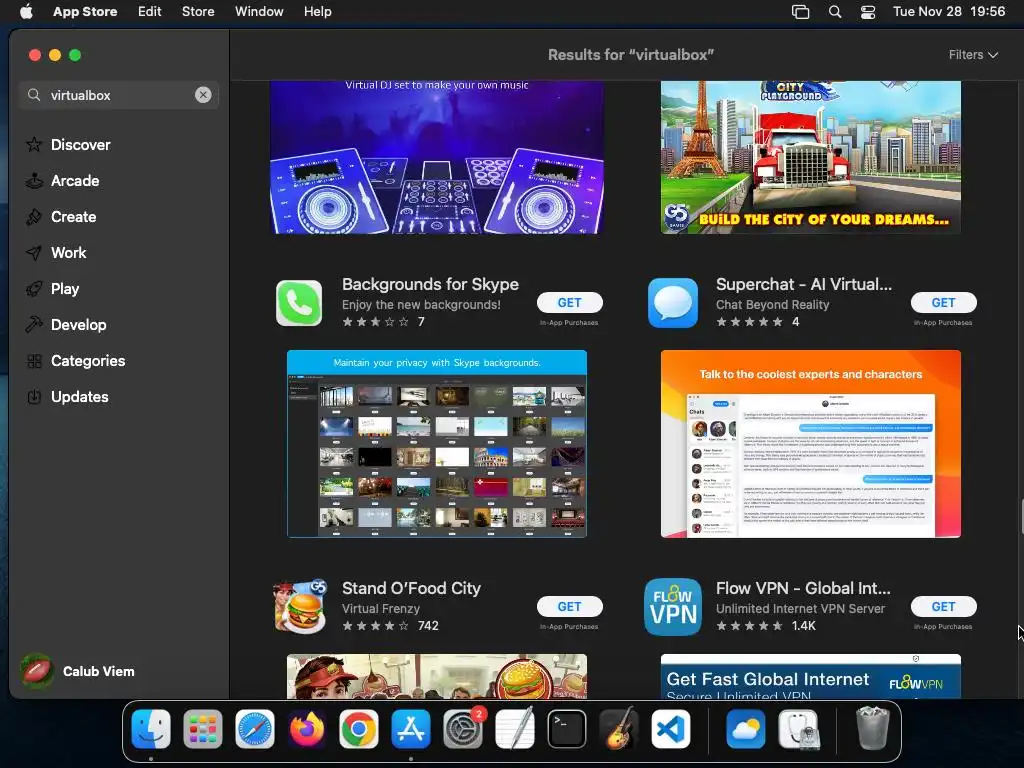The width and height of the screenshot is (1024, 768).
Task: Click the 742 ratings count
Action: 428,626
